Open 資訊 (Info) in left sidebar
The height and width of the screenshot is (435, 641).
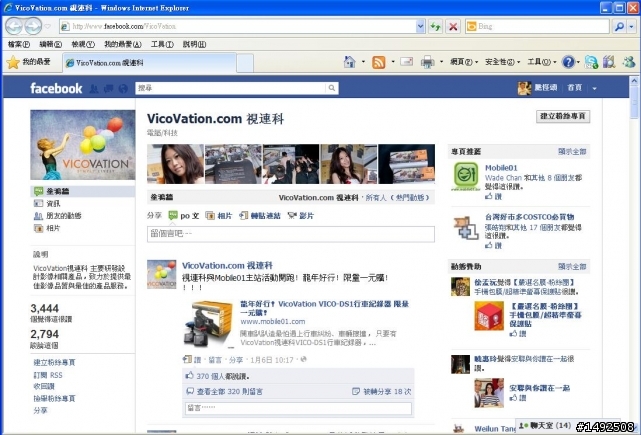(53, 203)
